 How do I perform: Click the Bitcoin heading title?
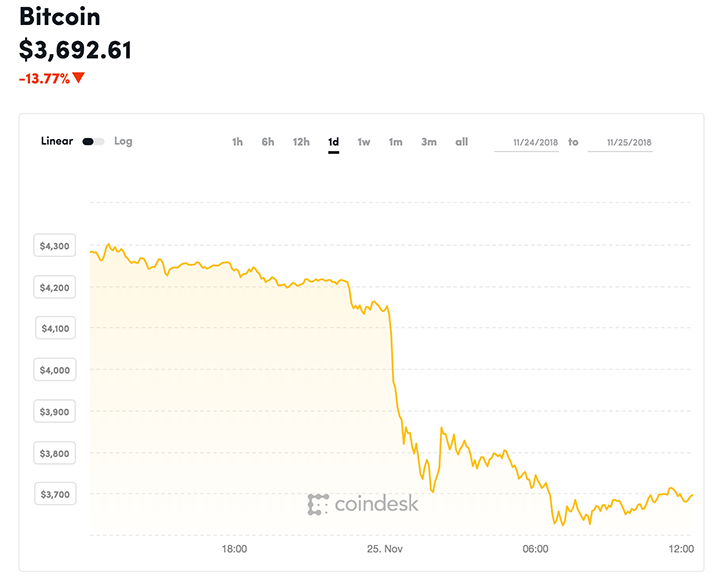(59, 18)
